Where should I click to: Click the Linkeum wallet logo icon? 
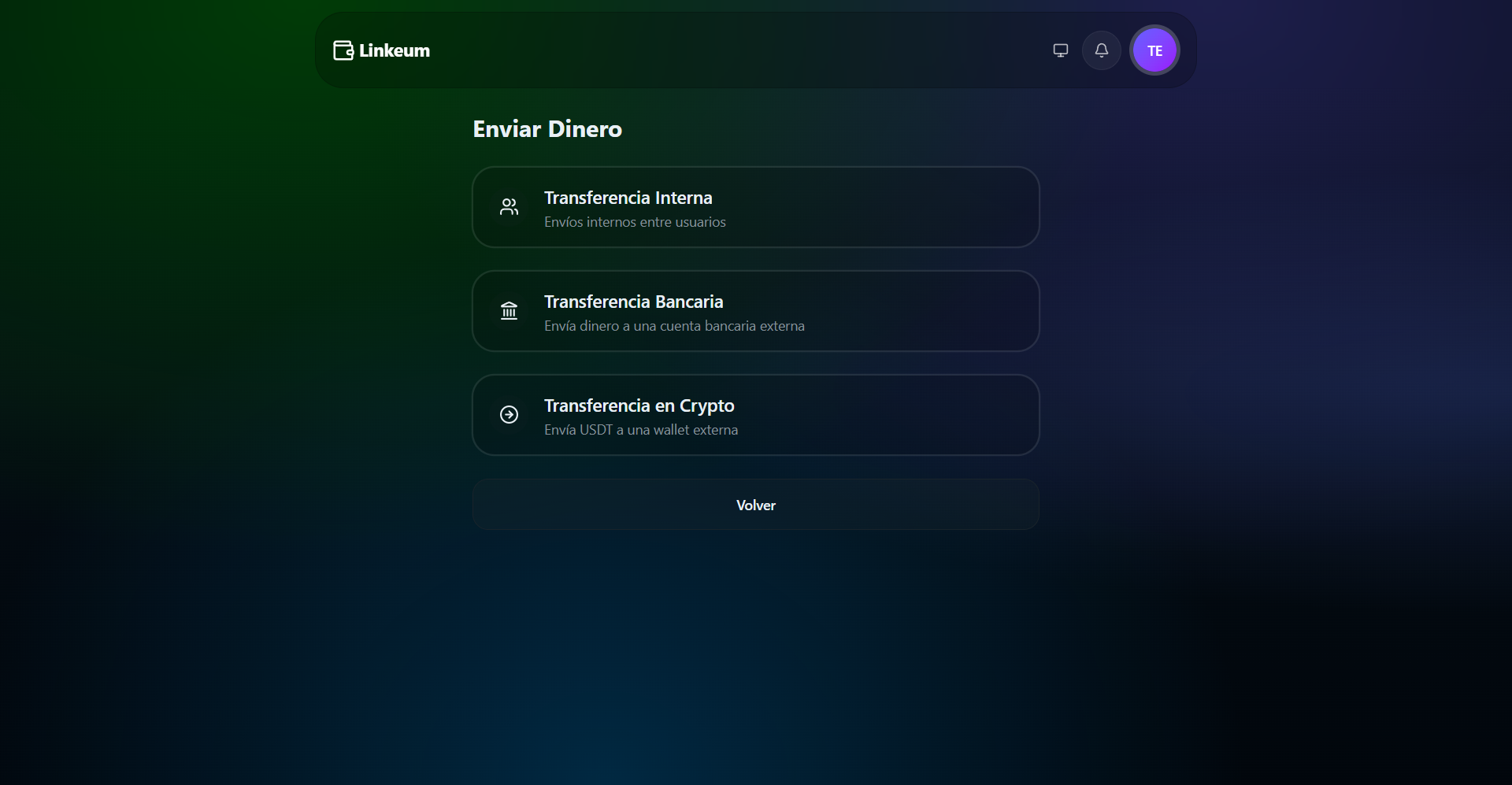click(343, 50)
